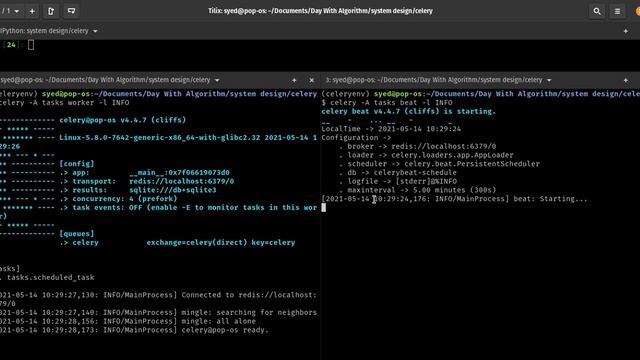Click '$ celery -A tasks beat -l INFO' command
640x360 pixels.
pyautogui.click(x=387, y=103)
